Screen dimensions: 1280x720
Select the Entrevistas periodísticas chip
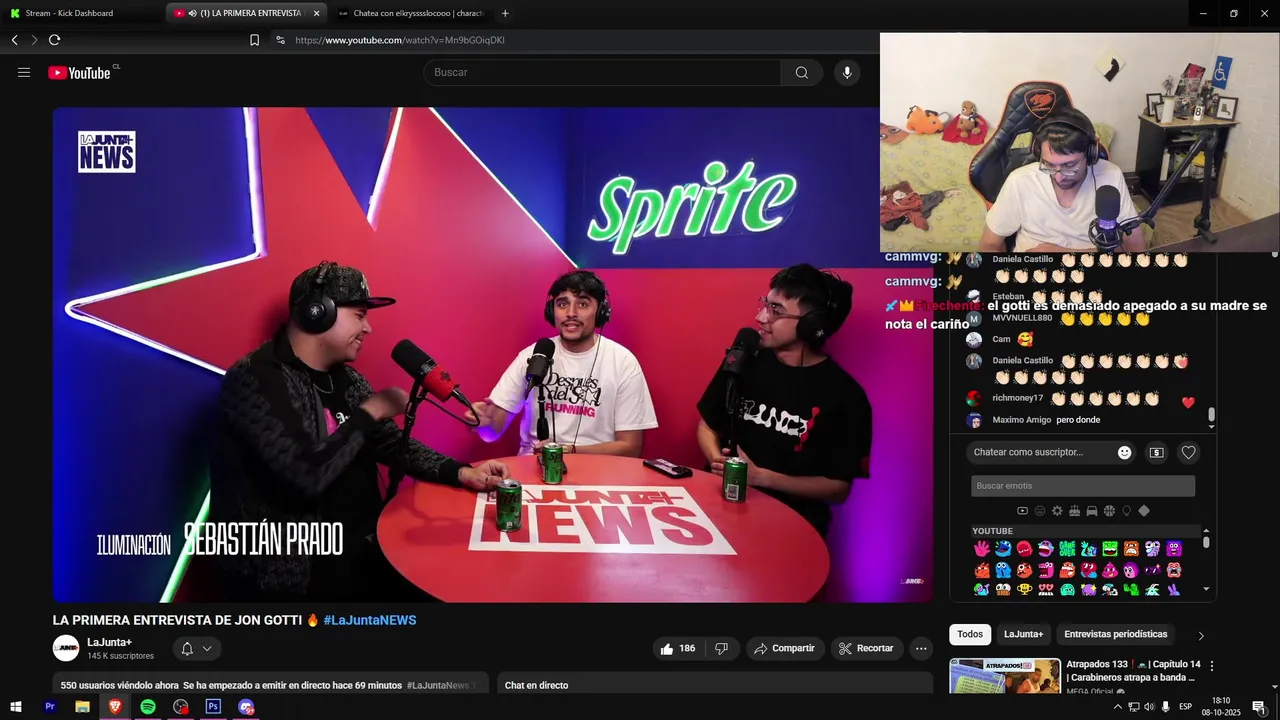pos(1115,634)
